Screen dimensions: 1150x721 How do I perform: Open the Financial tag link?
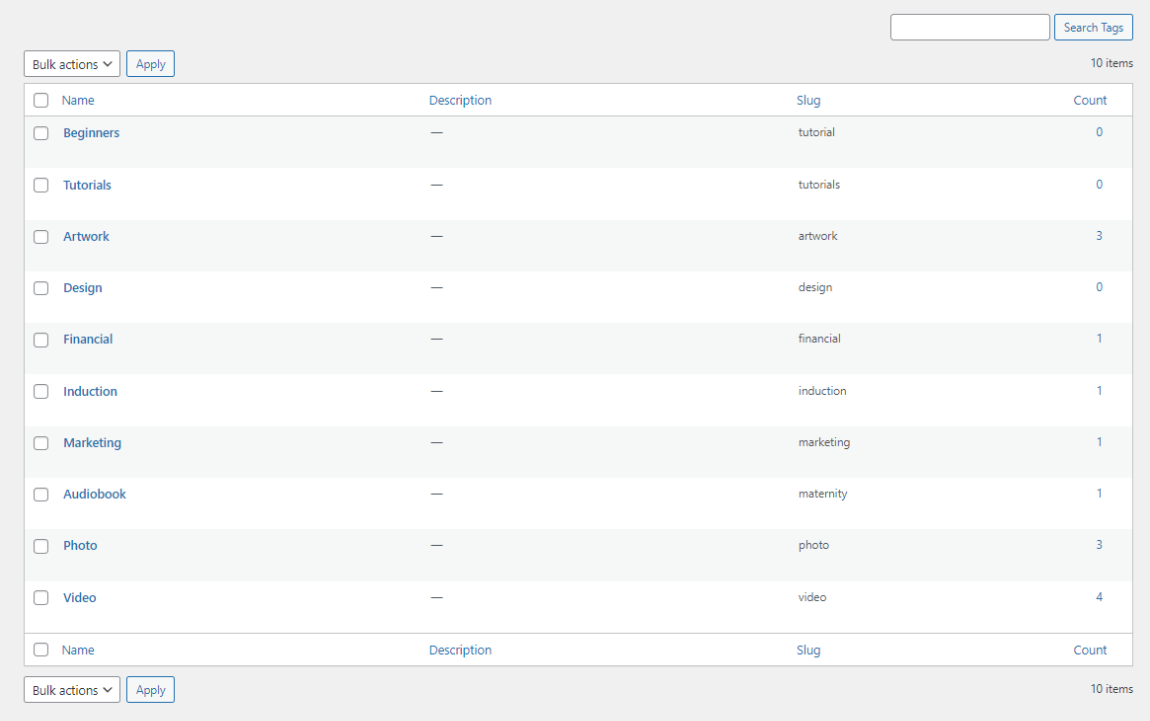[88, 339]
